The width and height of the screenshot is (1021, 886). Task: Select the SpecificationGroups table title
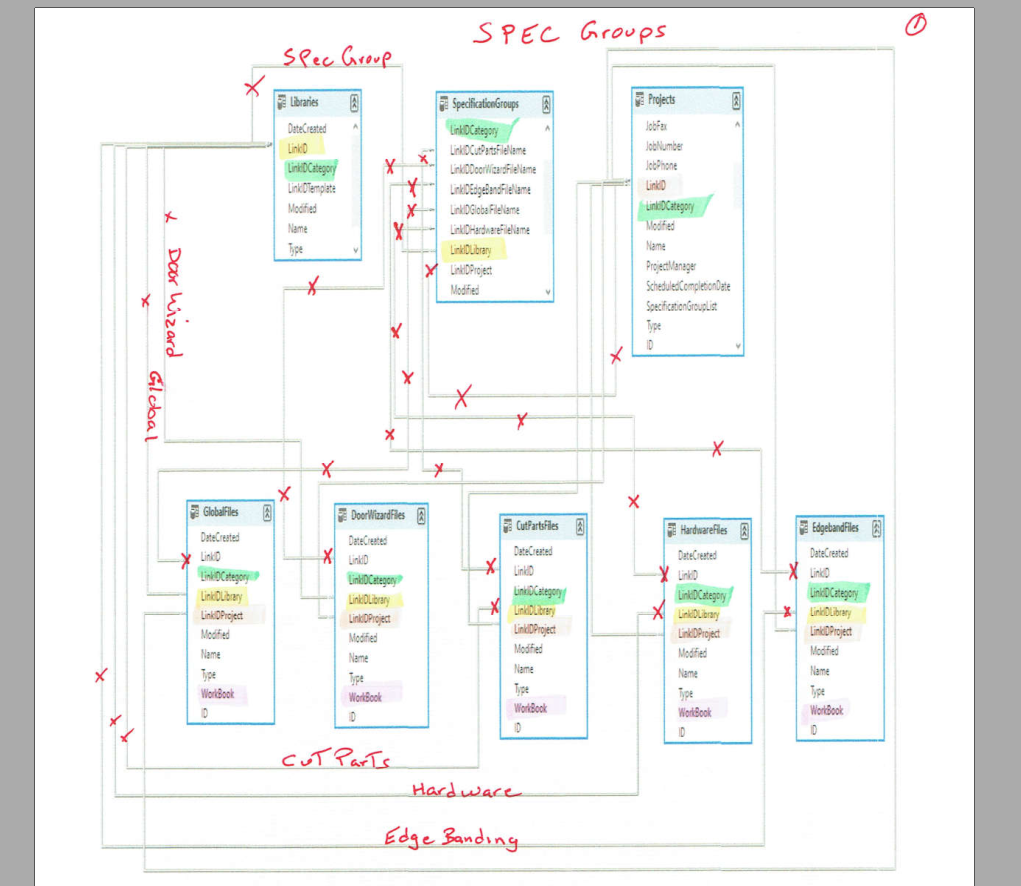coord(485,104)
